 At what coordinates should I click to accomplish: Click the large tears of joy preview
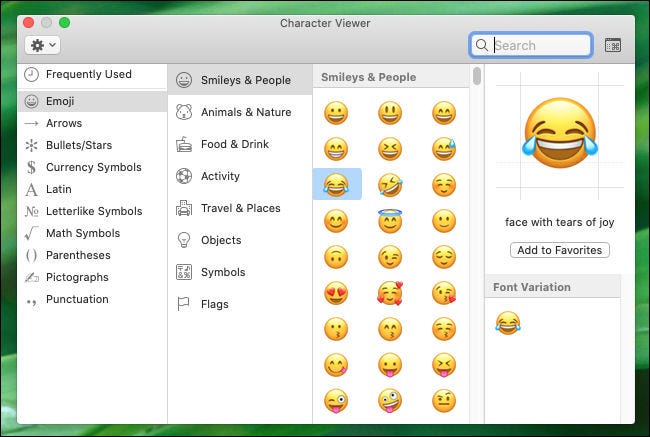point(560,133)
